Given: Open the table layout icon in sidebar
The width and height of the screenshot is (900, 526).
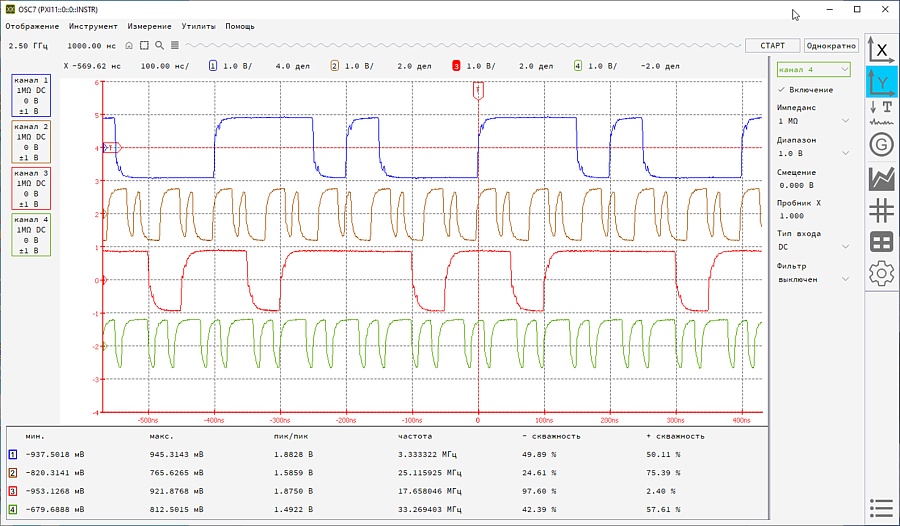Looking at the screenshot, I should click(x=881, y=242).
